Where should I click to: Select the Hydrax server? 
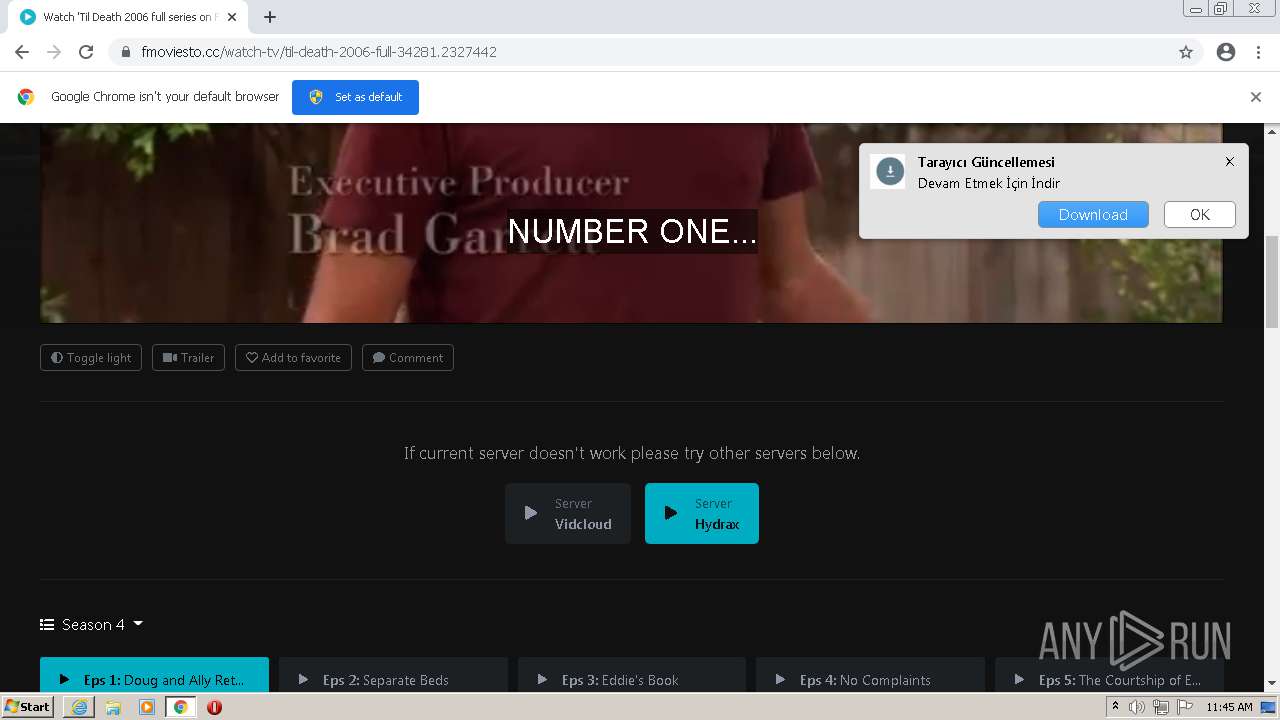point(702,514)
